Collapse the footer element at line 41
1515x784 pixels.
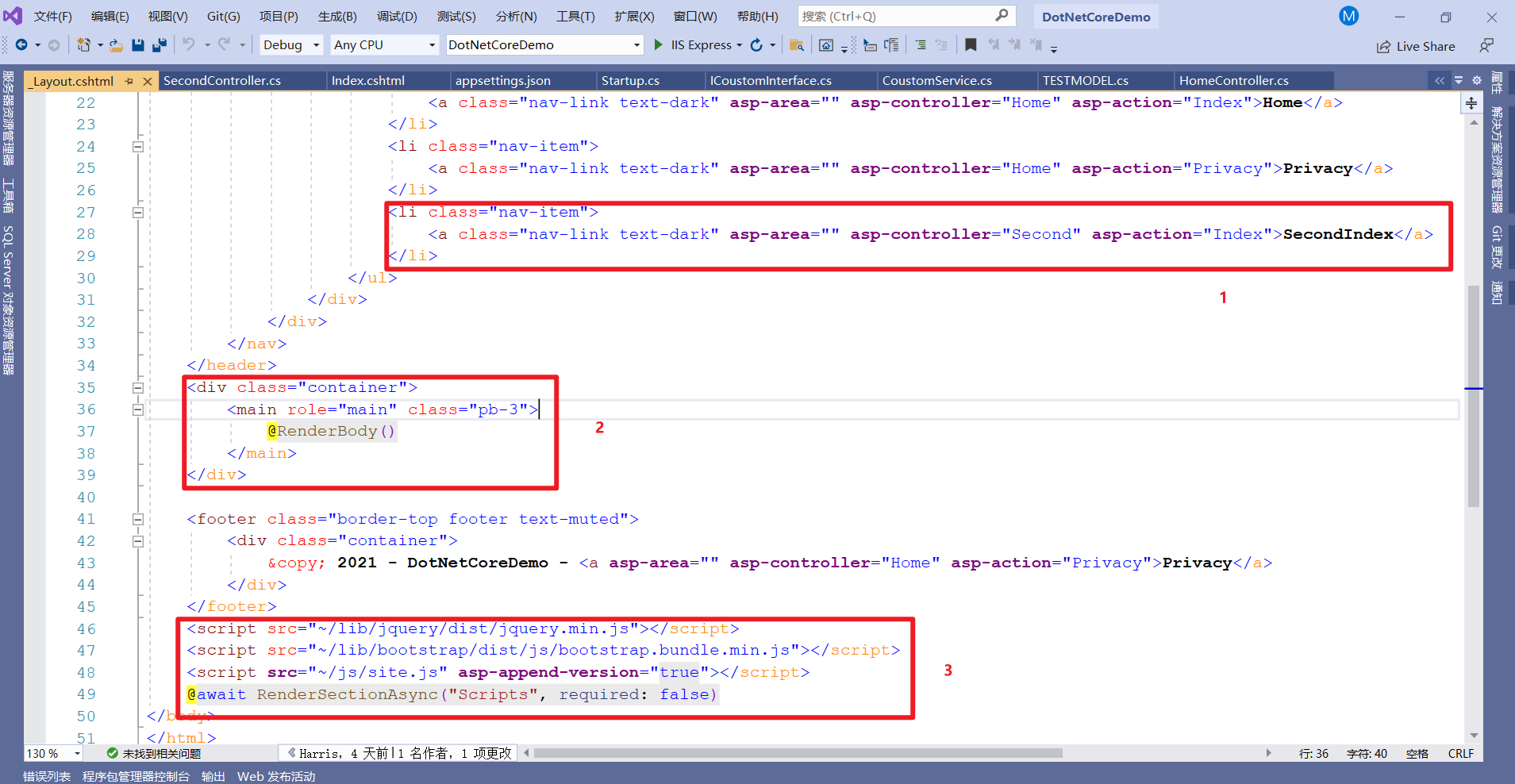pos(138,520)
